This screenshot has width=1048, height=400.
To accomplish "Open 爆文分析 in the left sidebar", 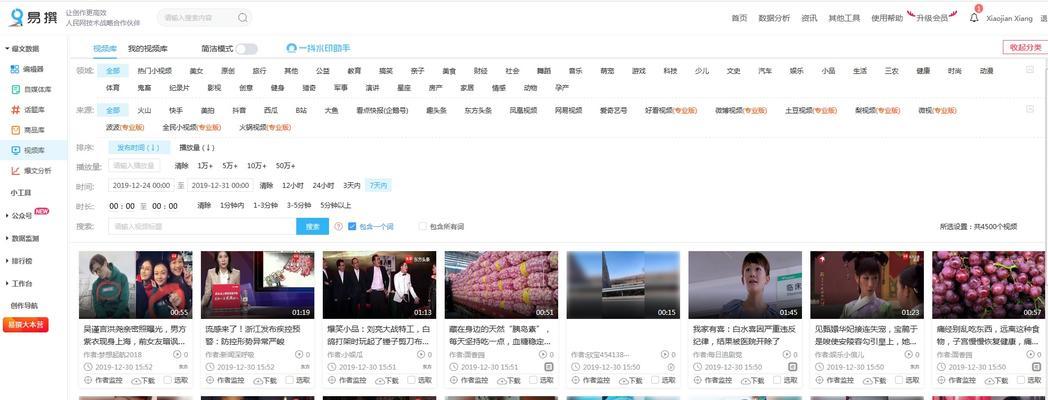I will click(31, 171).
